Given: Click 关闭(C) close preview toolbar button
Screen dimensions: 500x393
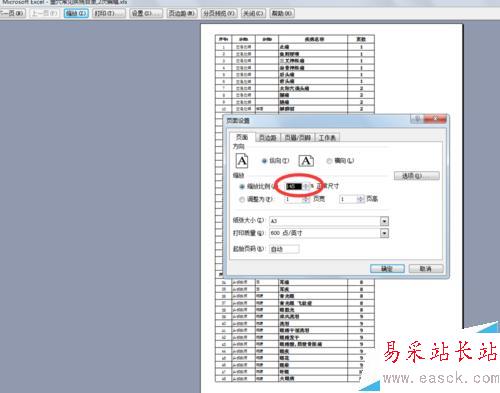Looking at the screenshot, I should click(x=253, y=13).
